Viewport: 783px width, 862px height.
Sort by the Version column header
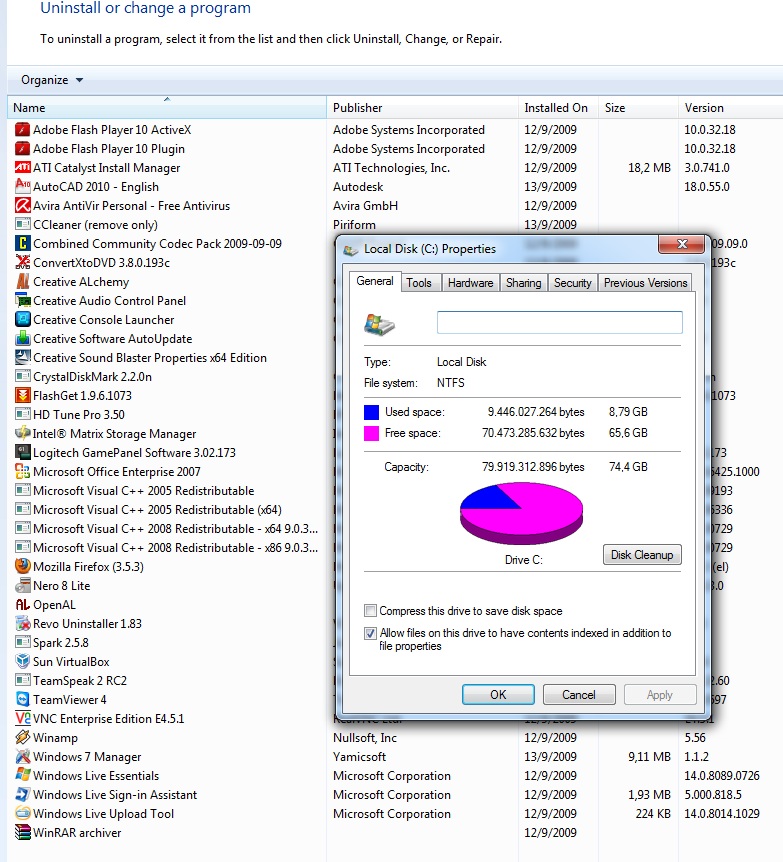click(730, 108)
